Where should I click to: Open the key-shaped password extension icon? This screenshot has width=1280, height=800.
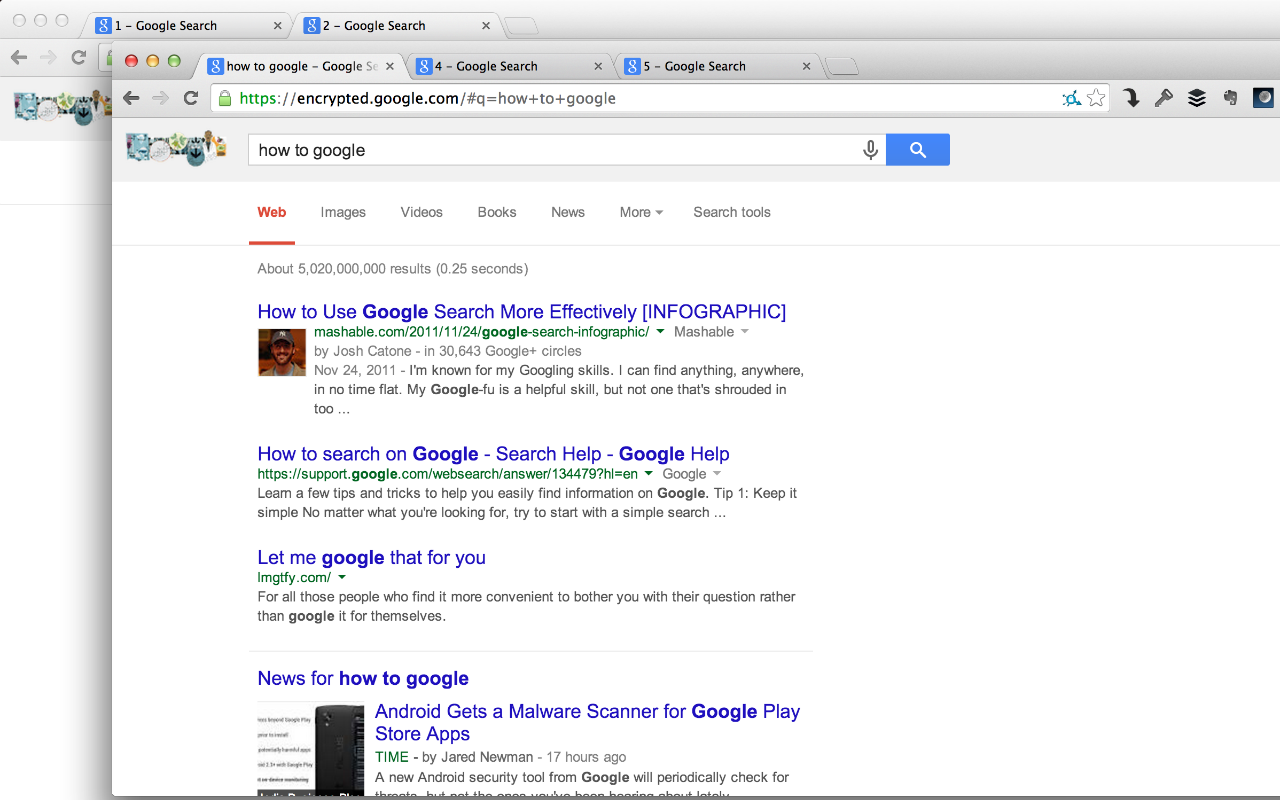(x=1163, y=98)
